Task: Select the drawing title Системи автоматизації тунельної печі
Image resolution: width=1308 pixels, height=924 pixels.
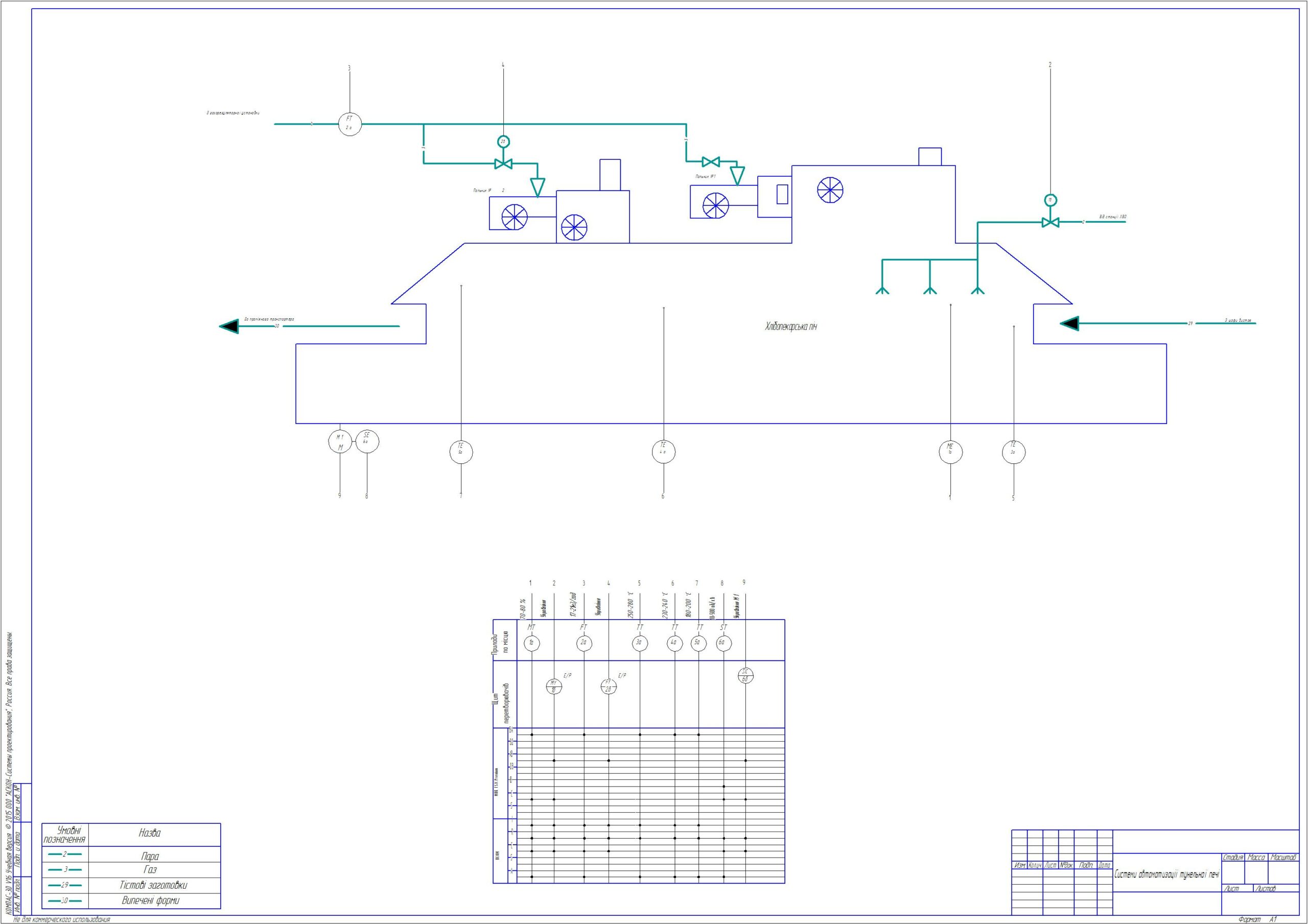Action: pos(1166,874)
